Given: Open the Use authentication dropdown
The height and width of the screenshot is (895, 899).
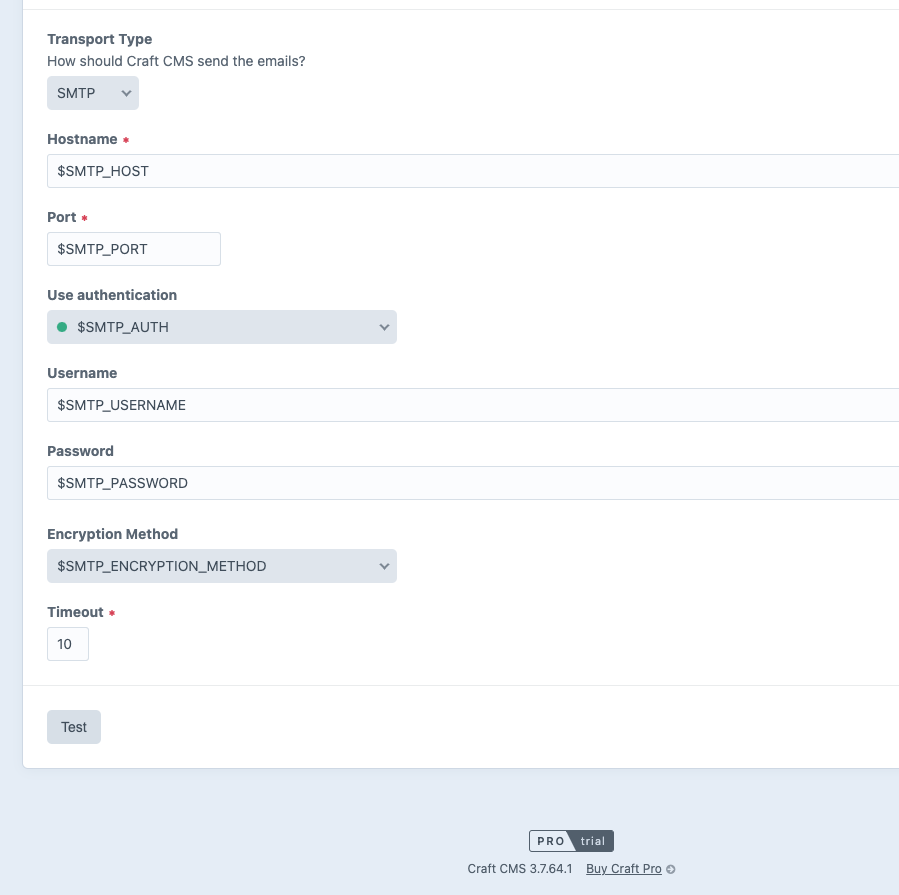Looking at the screenshot, I should [x=222, y=327].
